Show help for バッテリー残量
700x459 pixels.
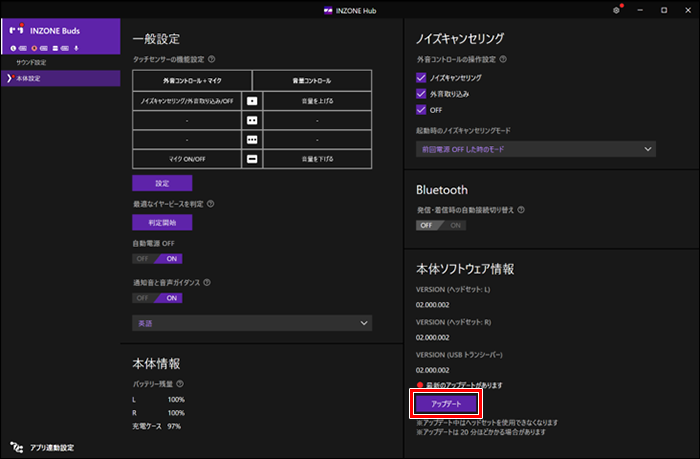tap(180, 384)
